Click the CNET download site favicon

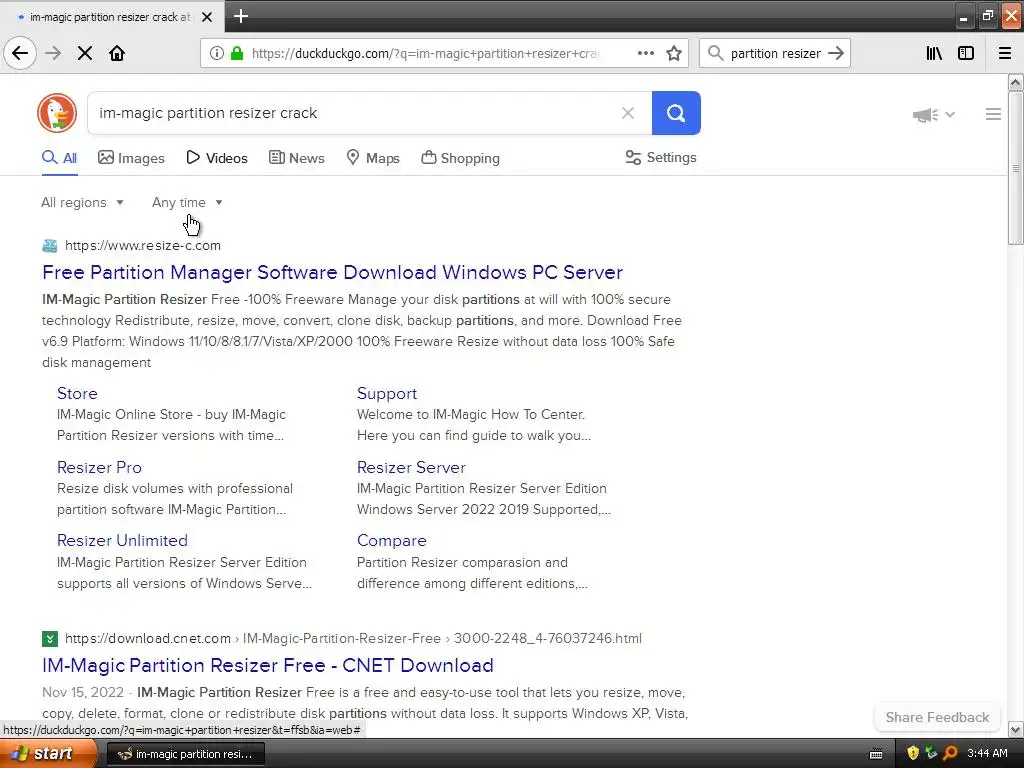[50, 639]
